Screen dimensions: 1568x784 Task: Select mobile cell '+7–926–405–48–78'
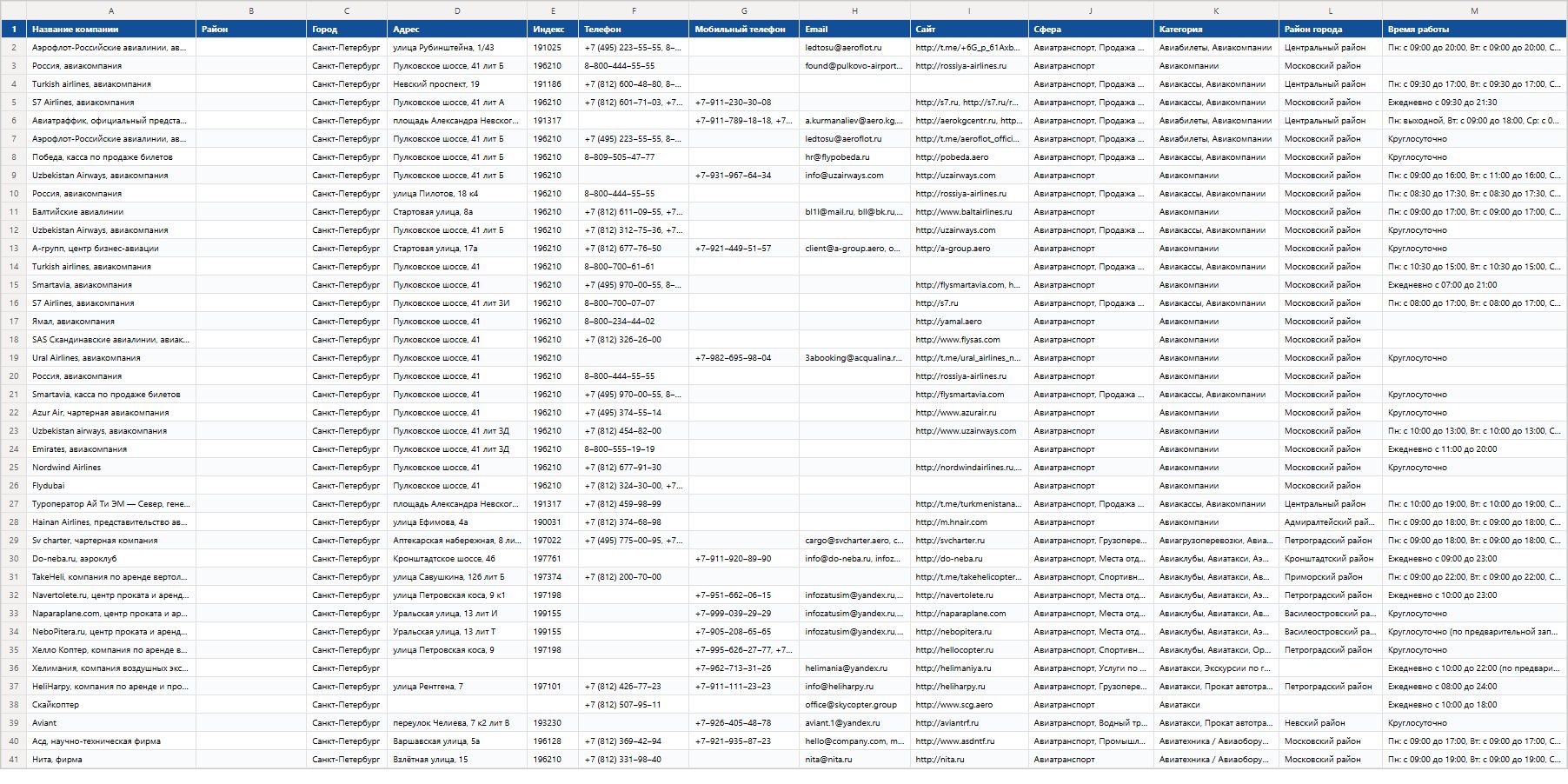pos(744,722)
